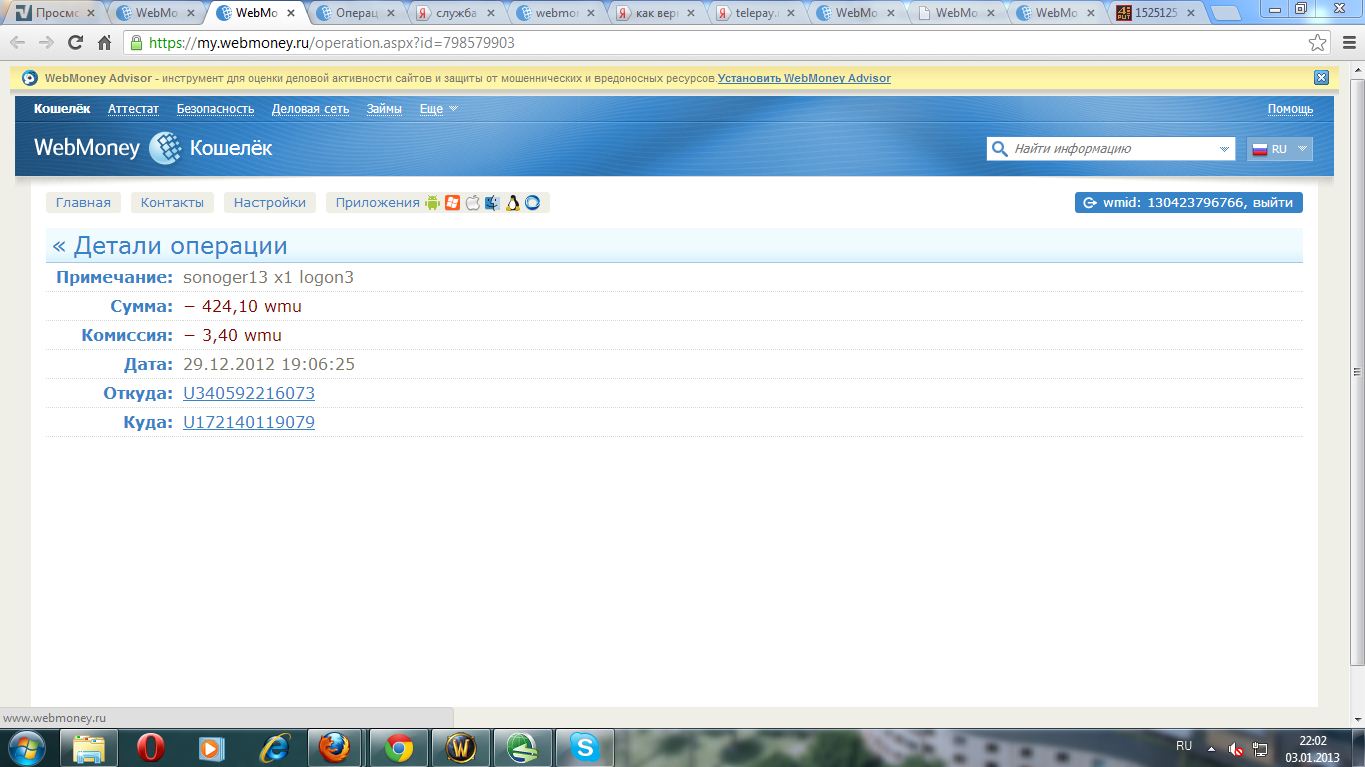Reload the page with the refresh icon
Viewport: 1365px width, 767px height.
75,43
